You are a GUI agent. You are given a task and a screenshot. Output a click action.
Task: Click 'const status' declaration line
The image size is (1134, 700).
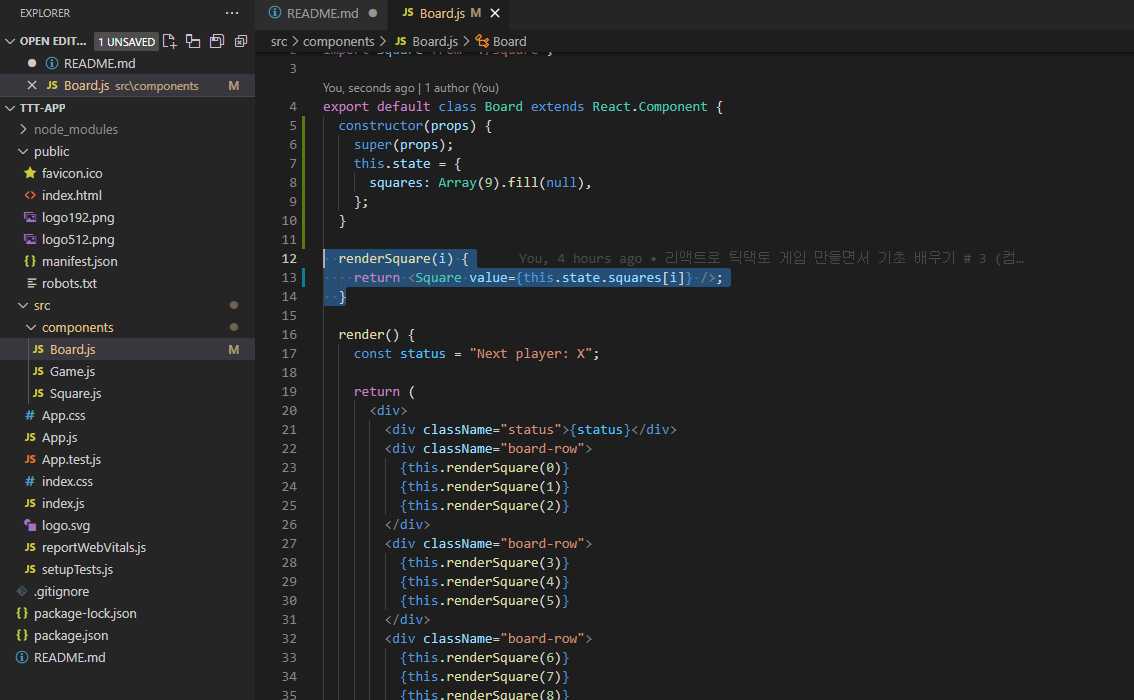(476, 354)
